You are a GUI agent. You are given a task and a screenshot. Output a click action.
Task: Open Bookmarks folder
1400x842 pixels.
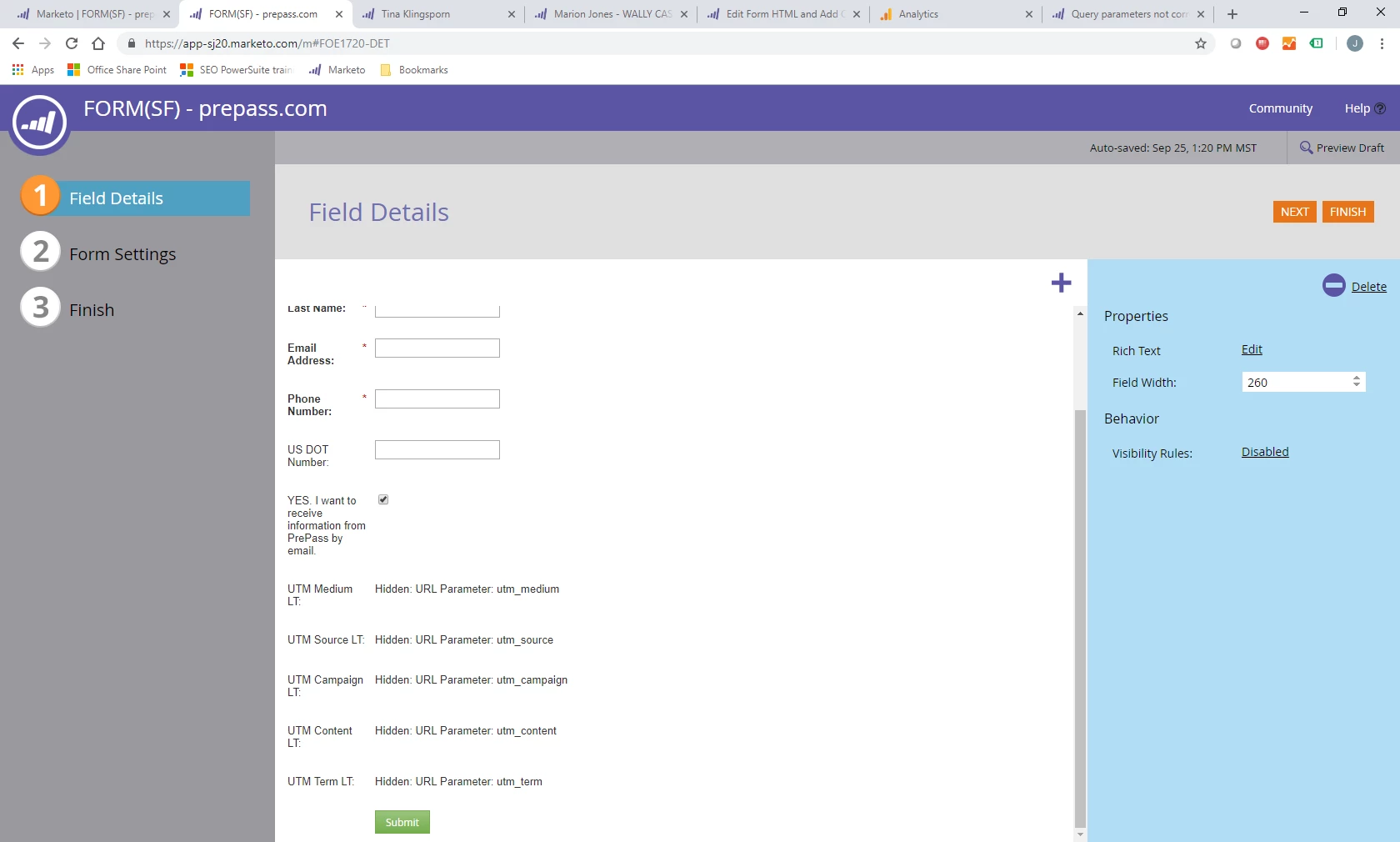[x=414, y=70]
